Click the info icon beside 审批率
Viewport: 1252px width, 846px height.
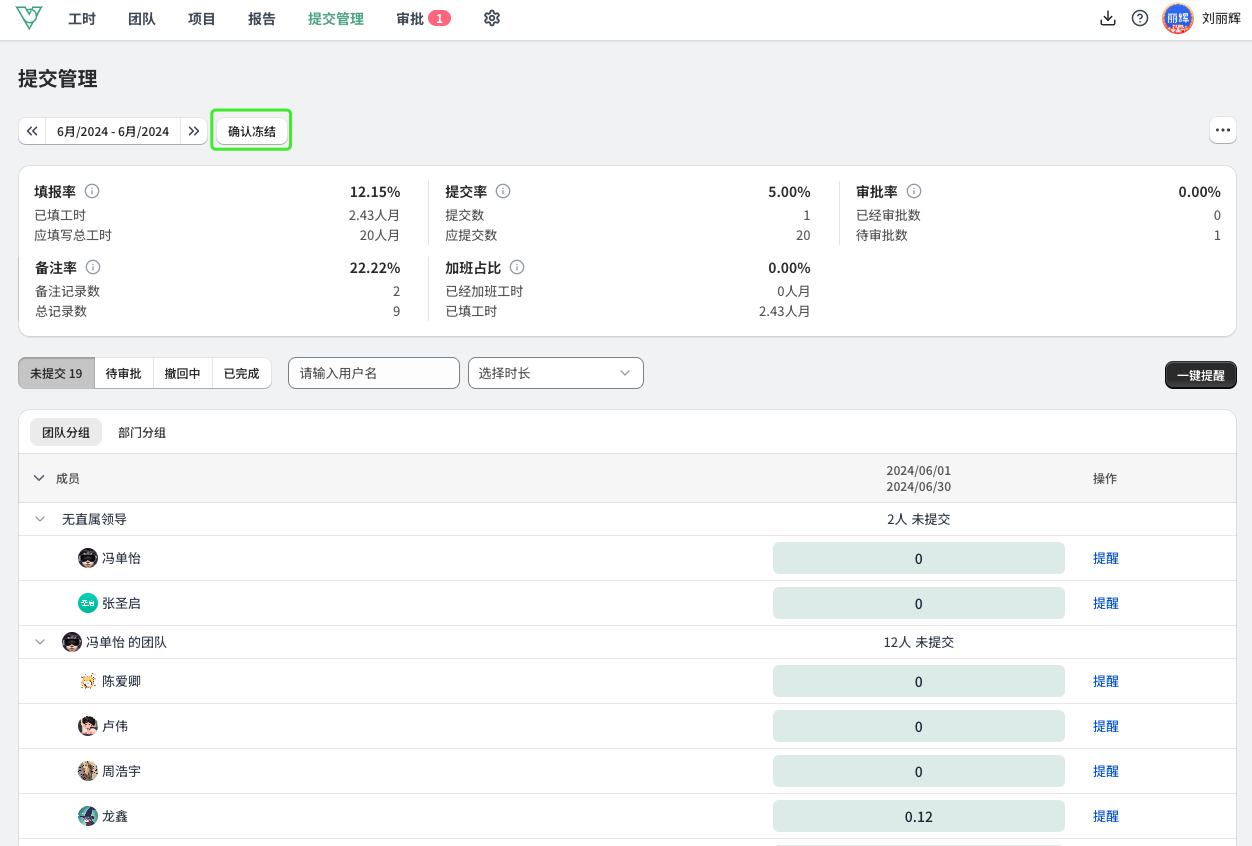(914, 191)
